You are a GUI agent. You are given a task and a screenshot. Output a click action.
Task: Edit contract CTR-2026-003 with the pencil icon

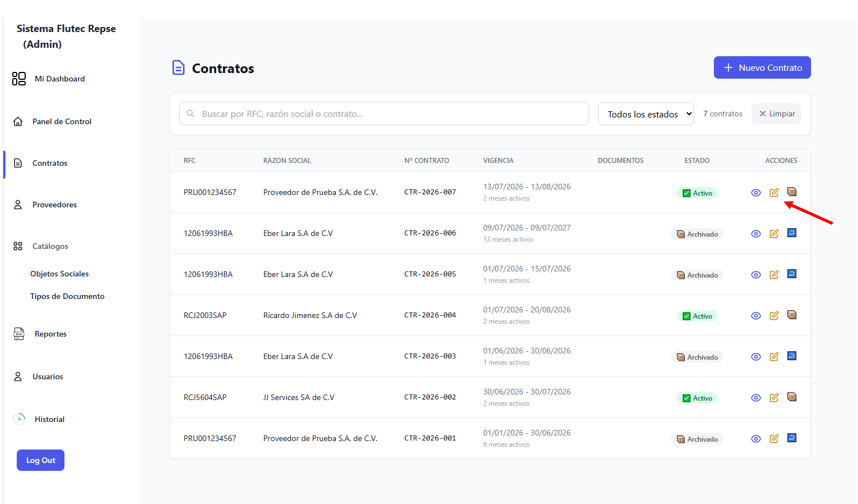point(774,357)
